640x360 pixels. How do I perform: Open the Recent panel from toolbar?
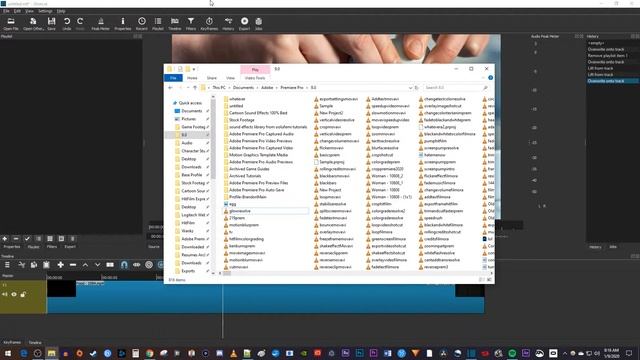click(x=142, y=24)
